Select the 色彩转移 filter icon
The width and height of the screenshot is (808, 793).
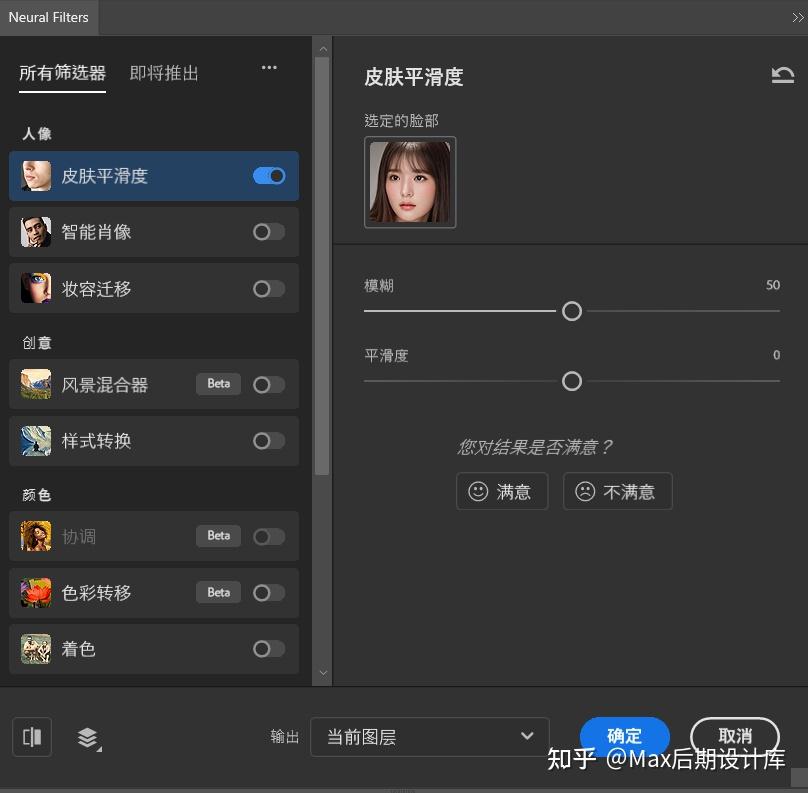(x=35, y=592)
